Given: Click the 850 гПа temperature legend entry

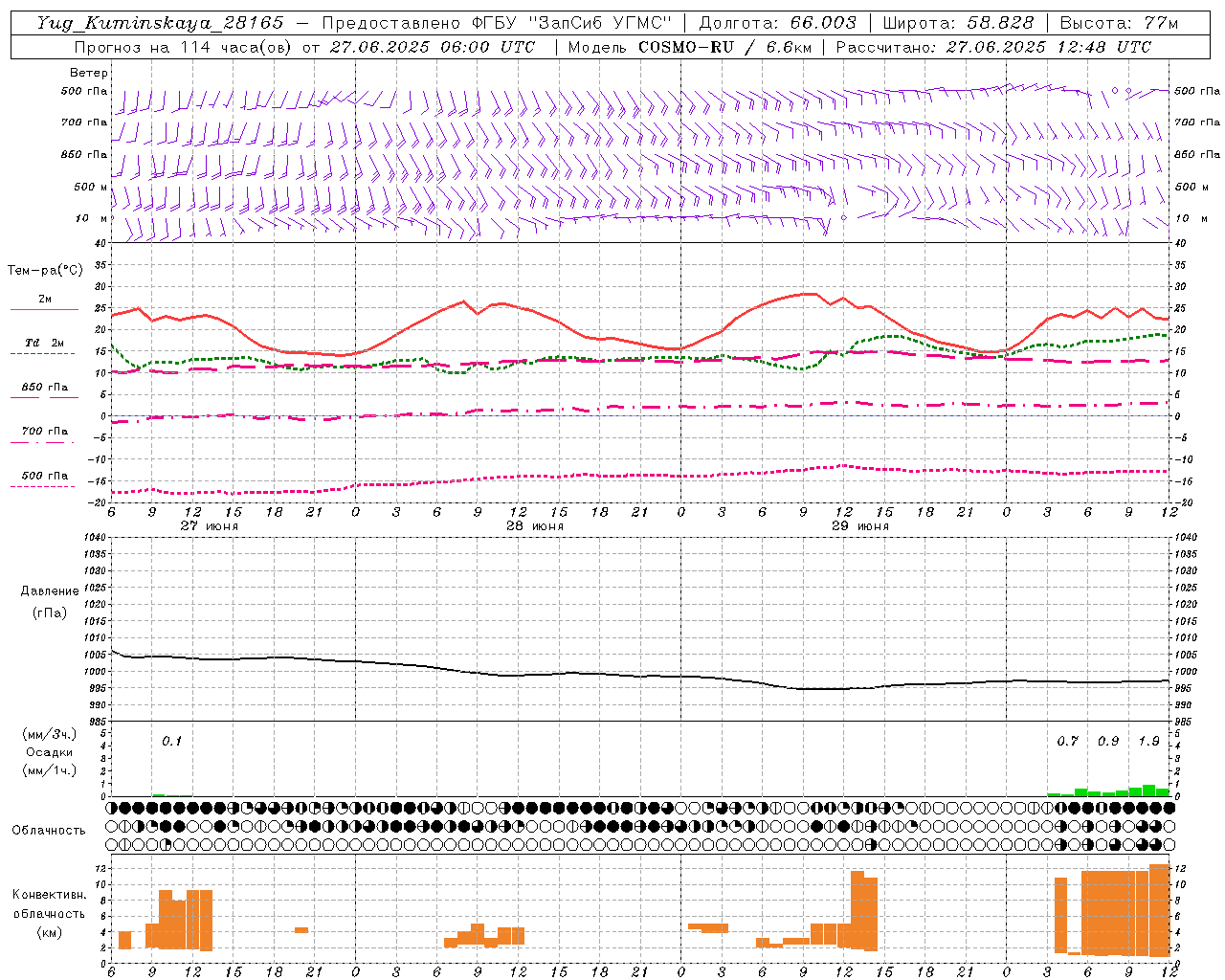Looking at the screenshot, I should [44, 387].
